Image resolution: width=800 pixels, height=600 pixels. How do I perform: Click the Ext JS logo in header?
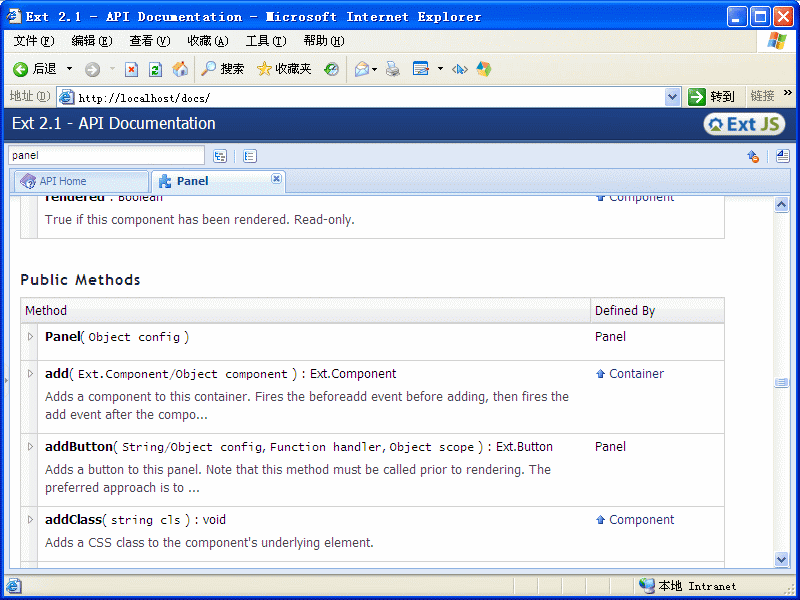coord(744,124)
